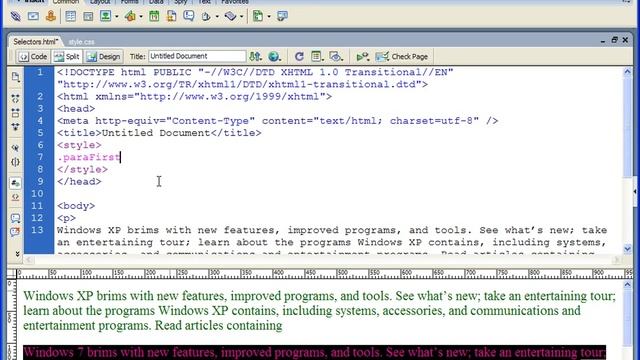Preview in browser using globe icon
This screenshot has height=360, width=640.
coord(274,56)
